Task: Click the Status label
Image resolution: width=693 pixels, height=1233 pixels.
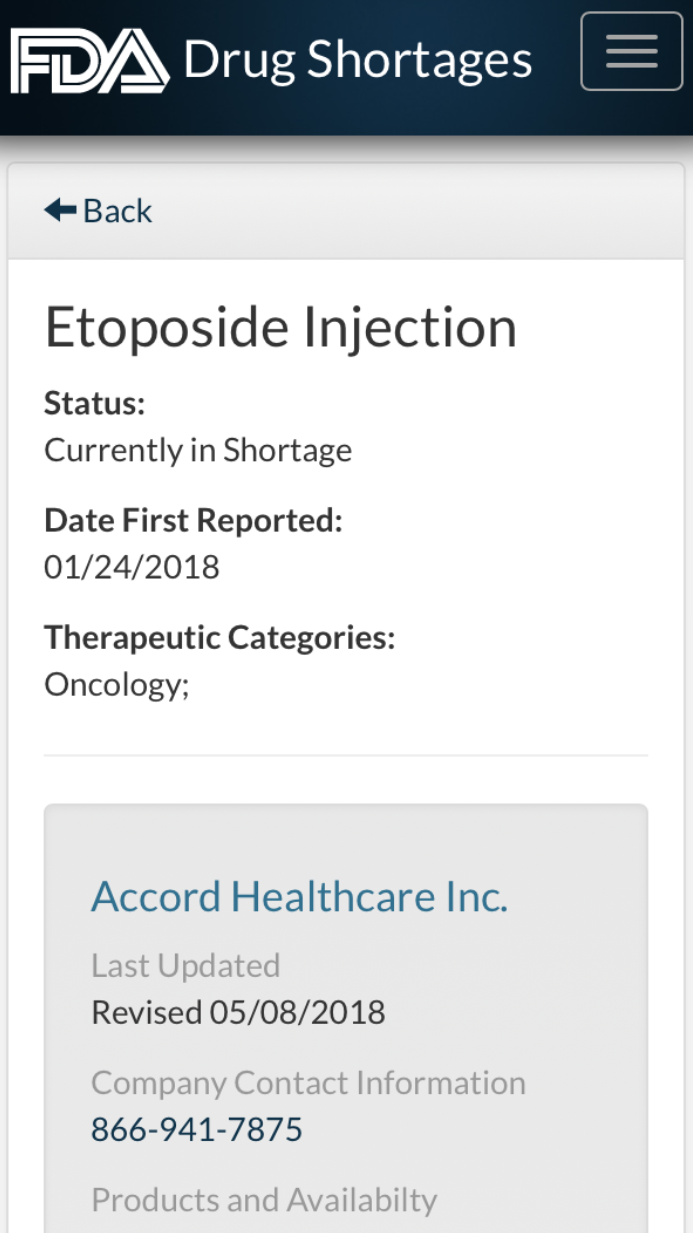Action: point(95,404)
